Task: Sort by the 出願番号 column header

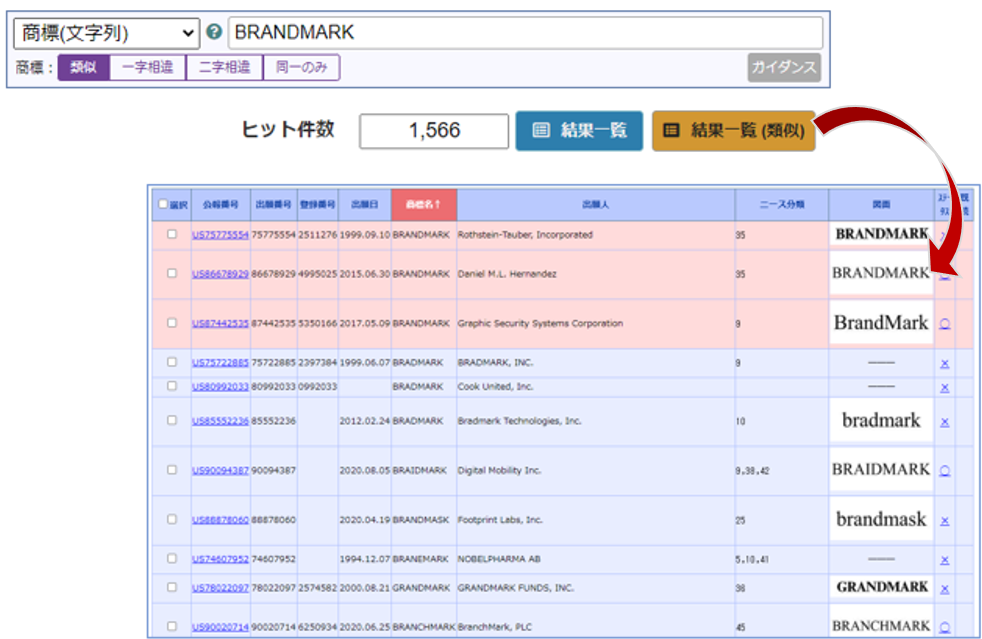Action: [274, 205]
